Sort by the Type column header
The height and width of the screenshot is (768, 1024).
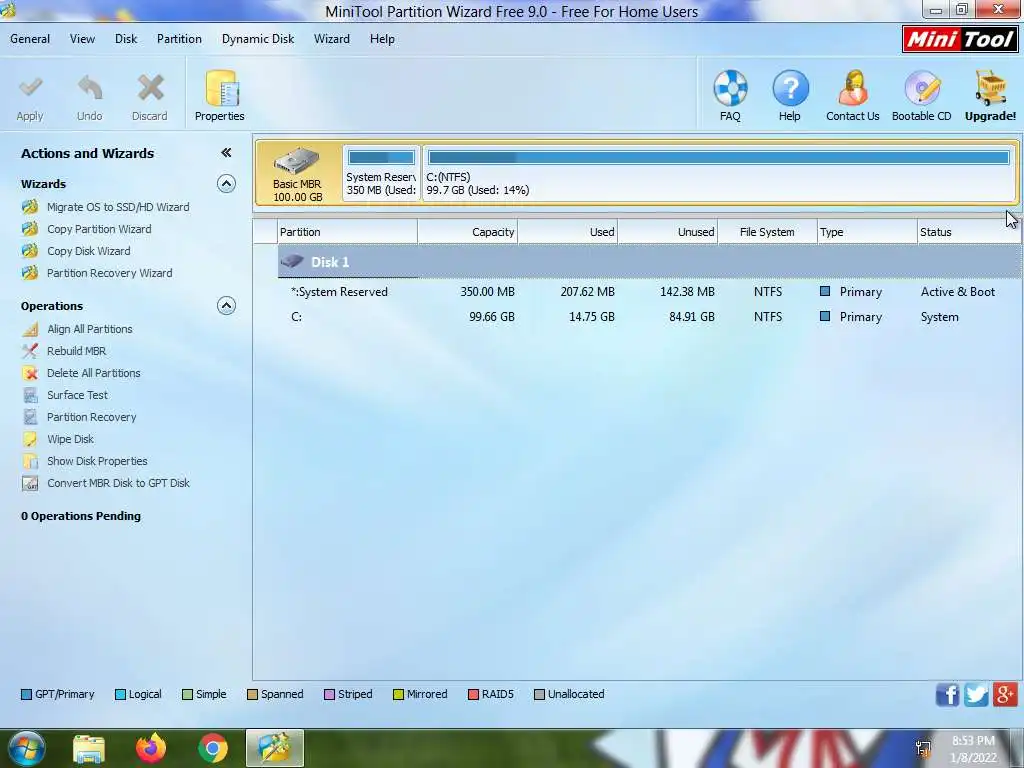tap(867, 232)
